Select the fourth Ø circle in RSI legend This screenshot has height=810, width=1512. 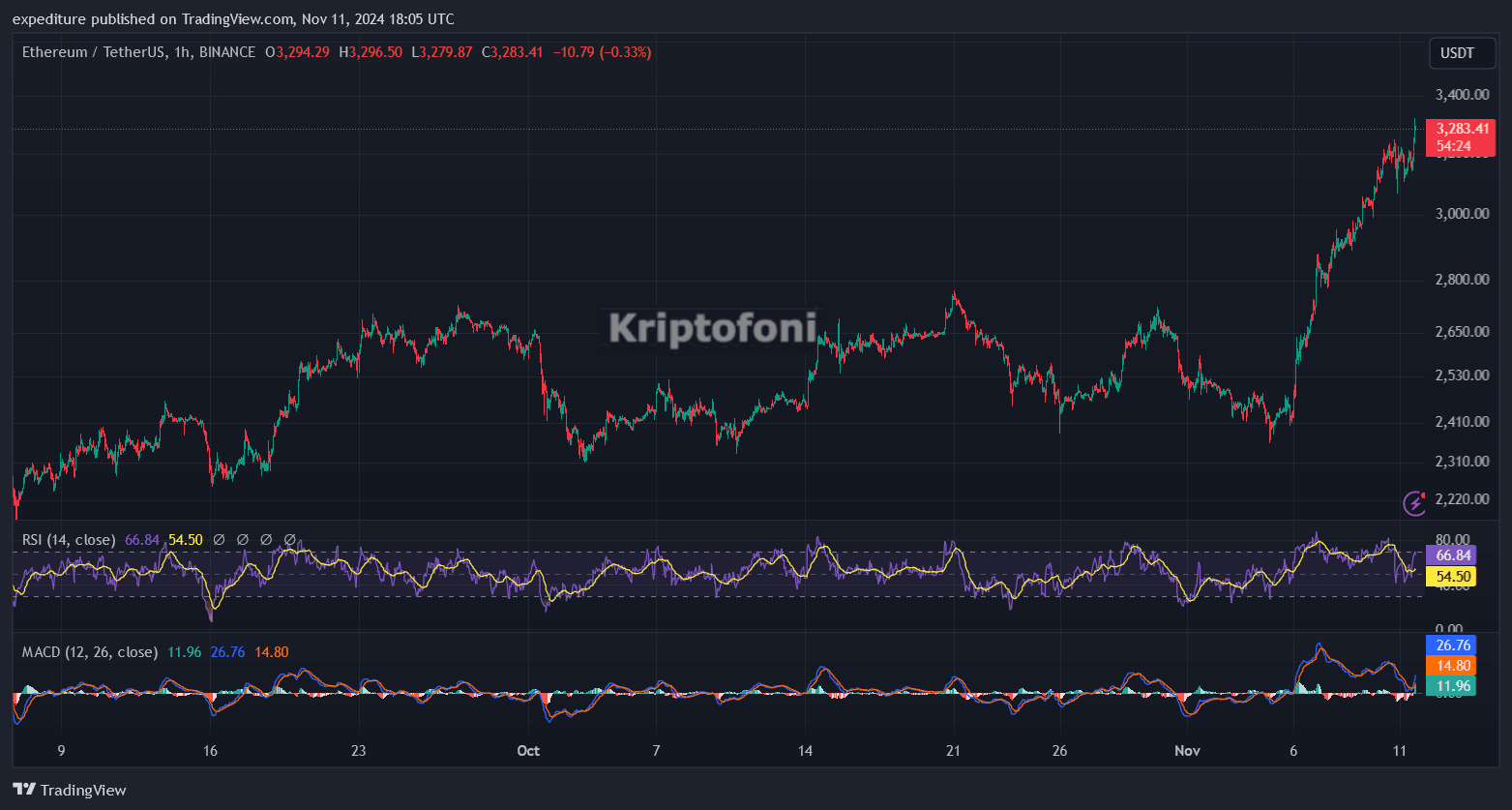pos(290,540)
